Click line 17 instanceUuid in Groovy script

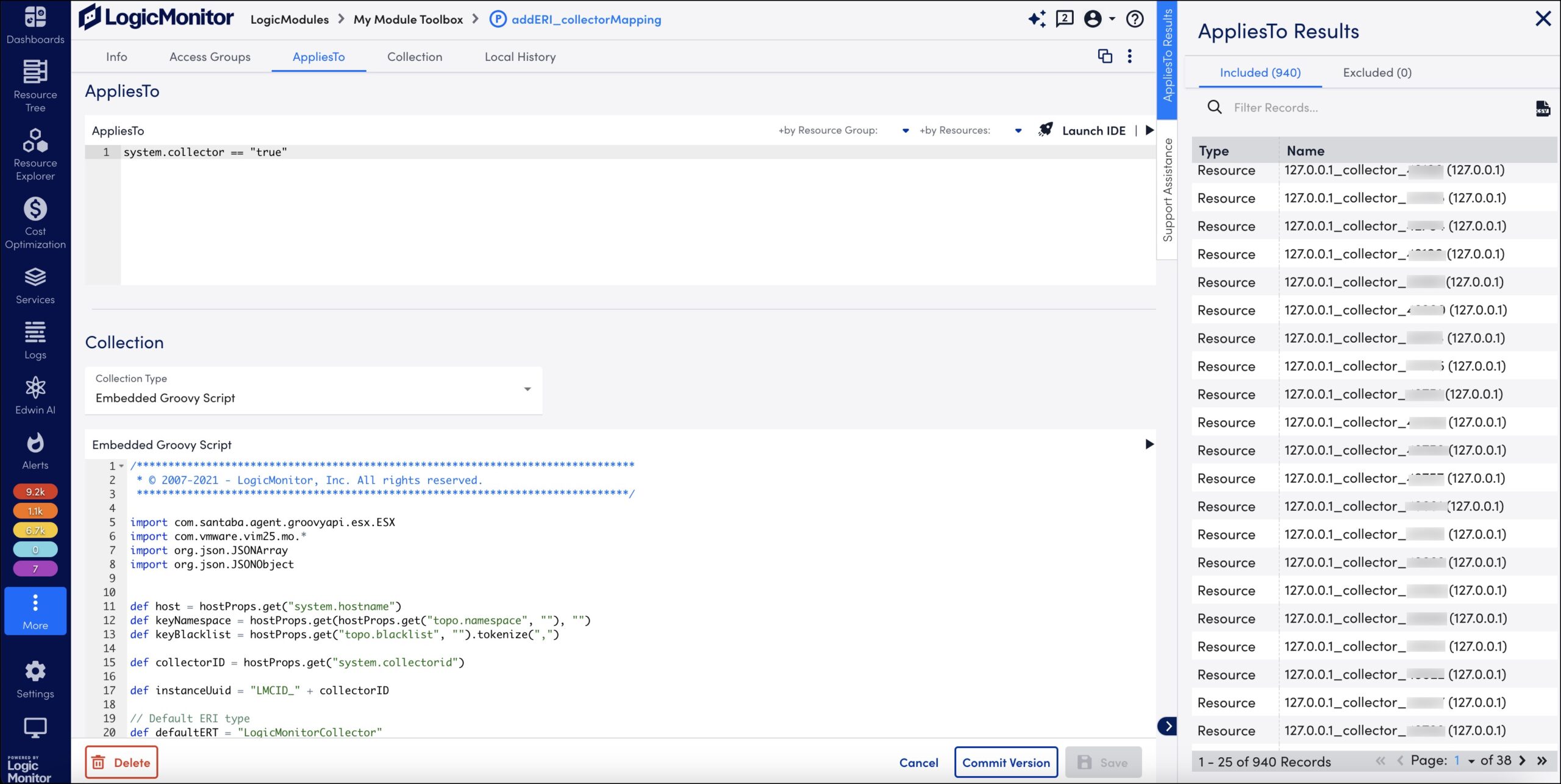click(x=259, y=691)
